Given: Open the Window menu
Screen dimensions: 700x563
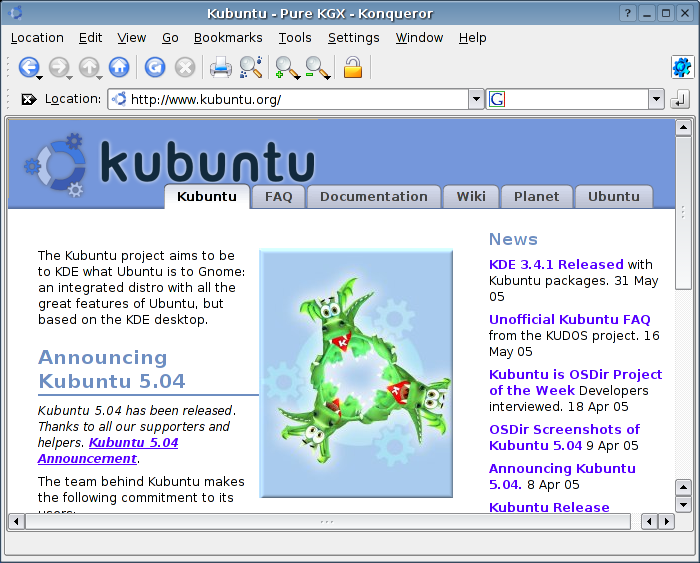Looking at the screenshot, I should click(x=419, y=38).
